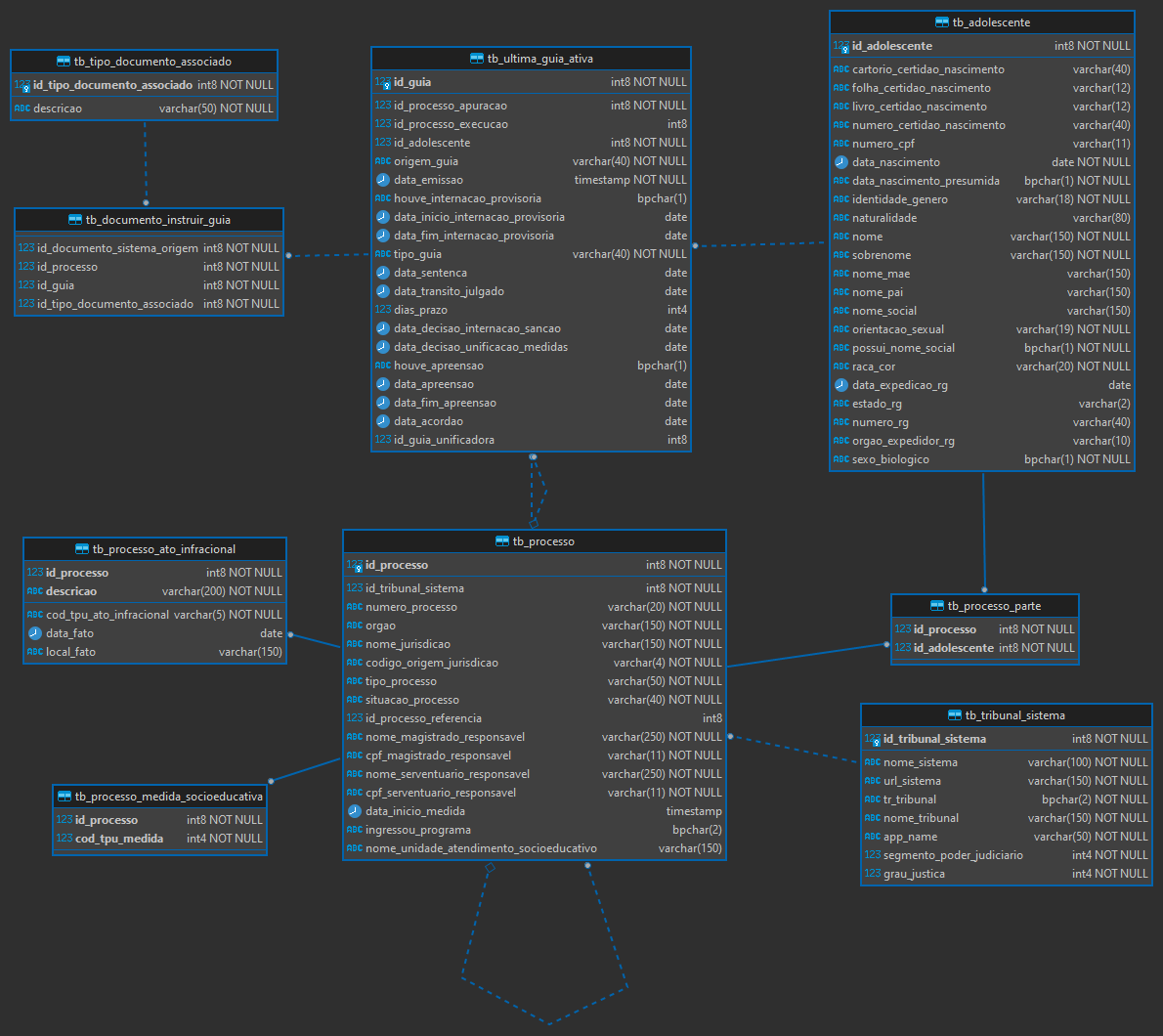Screen dimensions: 1163x1036
Task: Click the primary key icon of id_guia
Action: (x=383, y=83)
